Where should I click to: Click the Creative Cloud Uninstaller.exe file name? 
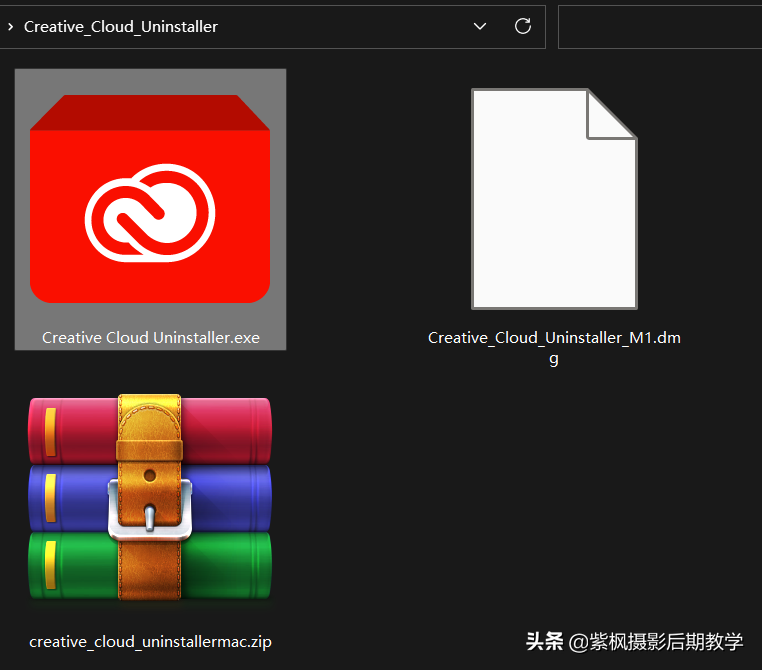(x=151, y=338)
